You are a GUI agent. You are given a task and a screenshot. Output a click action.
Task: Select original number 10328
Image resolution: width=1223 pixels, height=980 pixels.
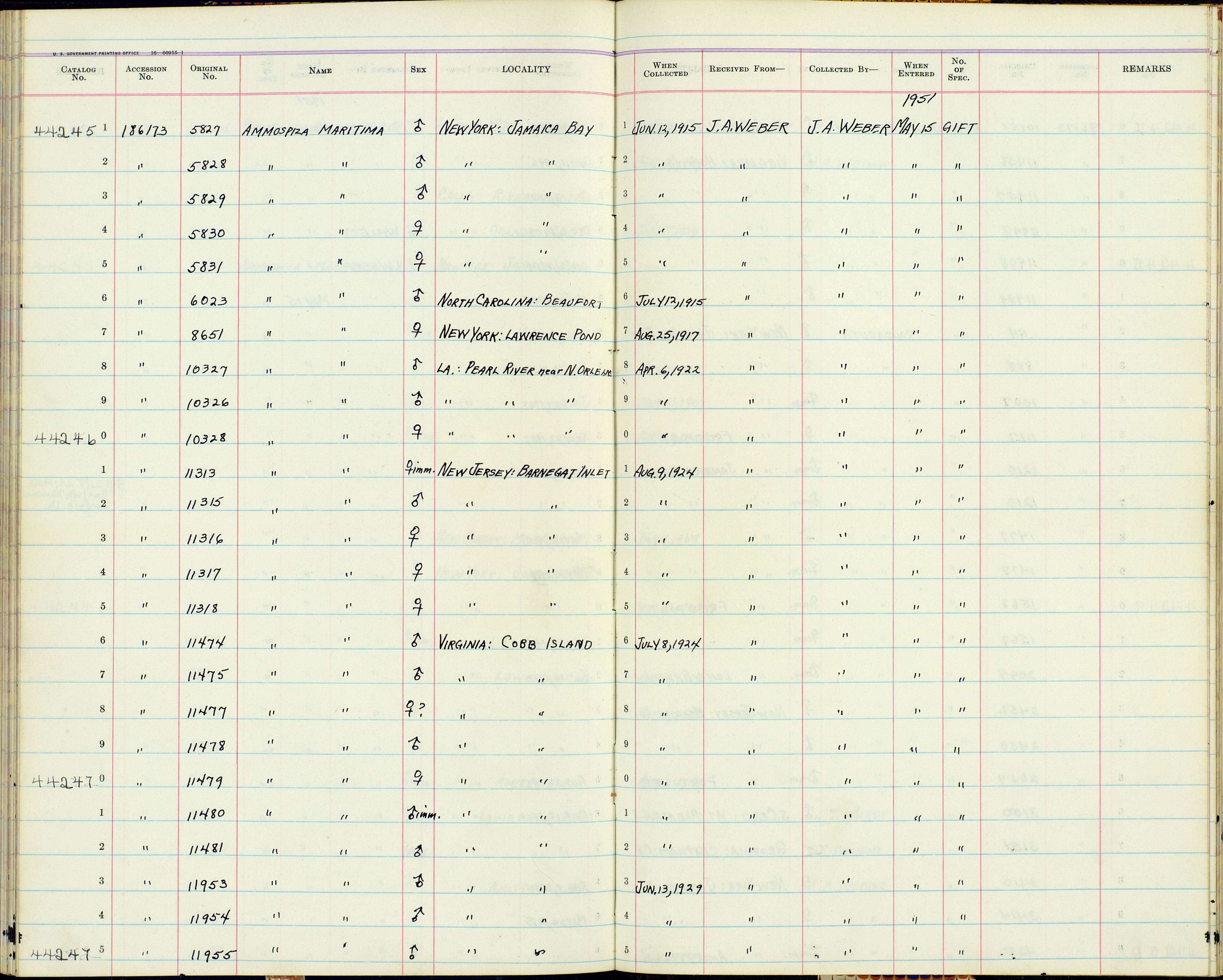pos(206,438)
